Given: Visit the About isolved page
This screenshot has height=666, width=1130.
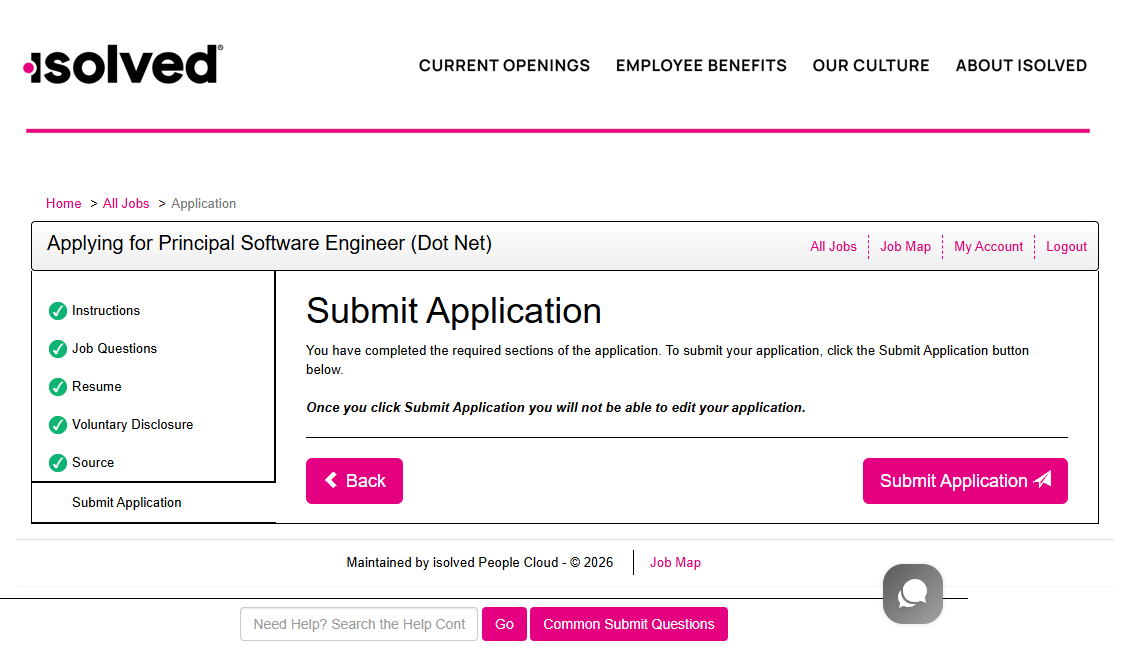Looking at the screenshot, I should (x=1020, y=66).
